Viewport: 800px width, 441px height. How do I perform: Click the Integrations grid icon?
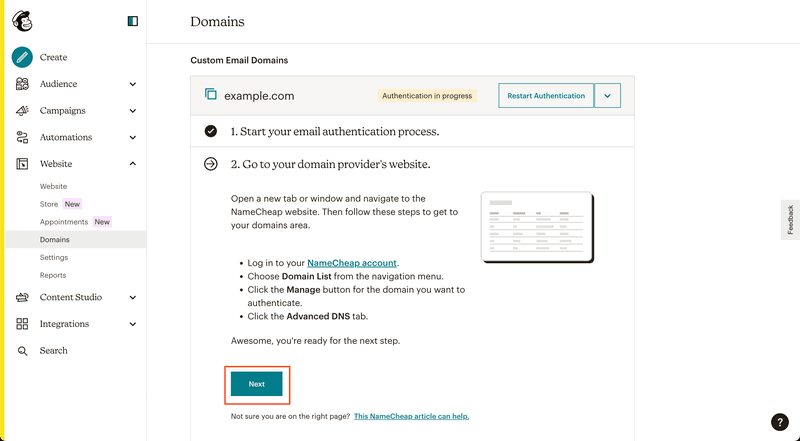22,324
